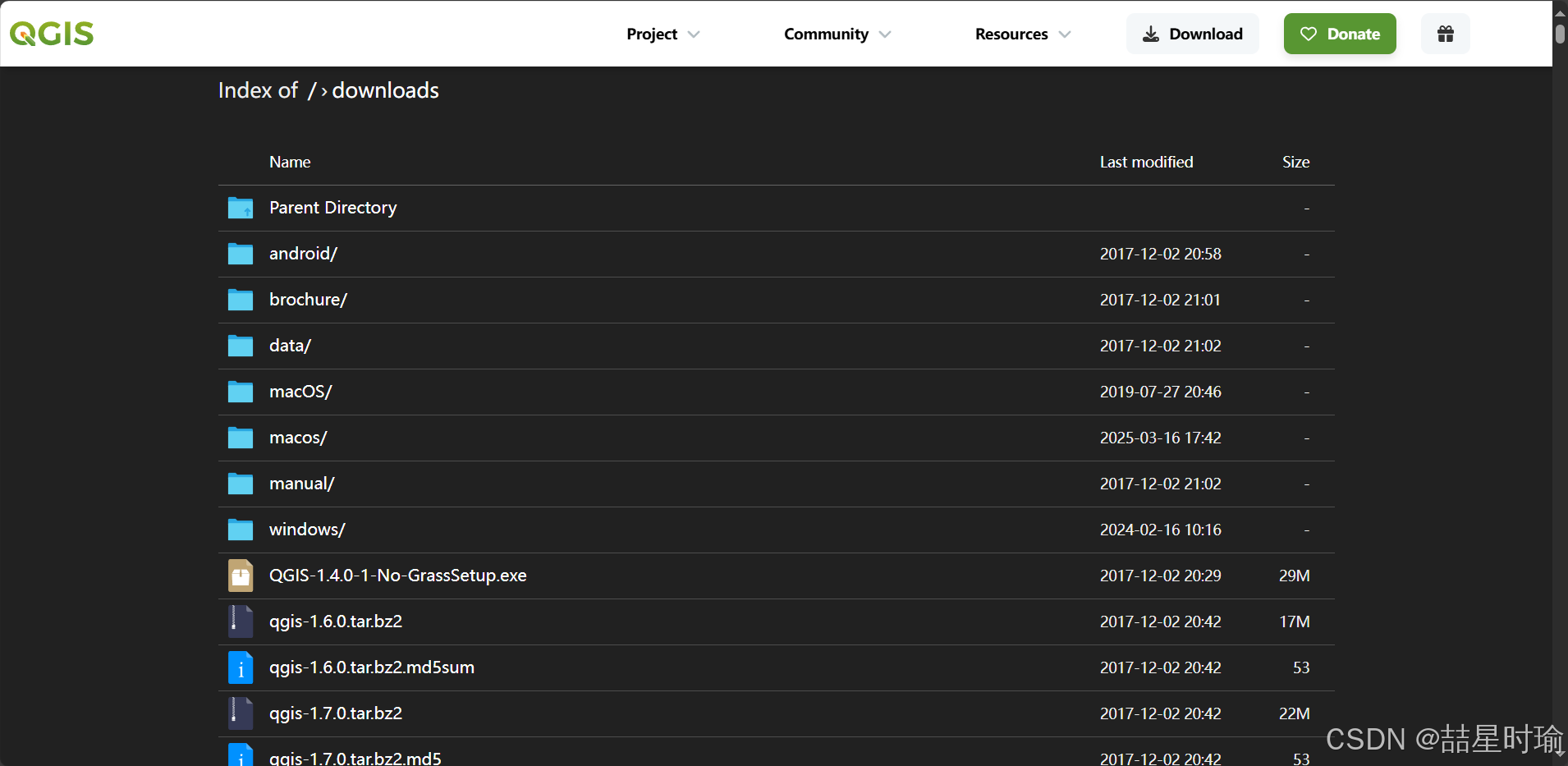Open the android/ directory
The height and width of the screenshot is (766, 1568).
click(304, 254)
